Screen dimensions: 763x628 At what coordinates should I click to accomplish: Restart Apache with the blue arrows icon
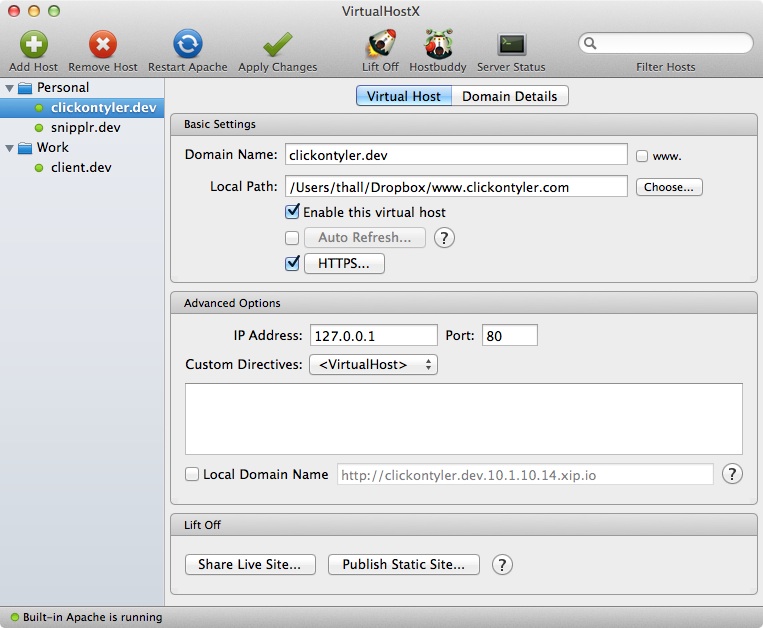(187, 44)
